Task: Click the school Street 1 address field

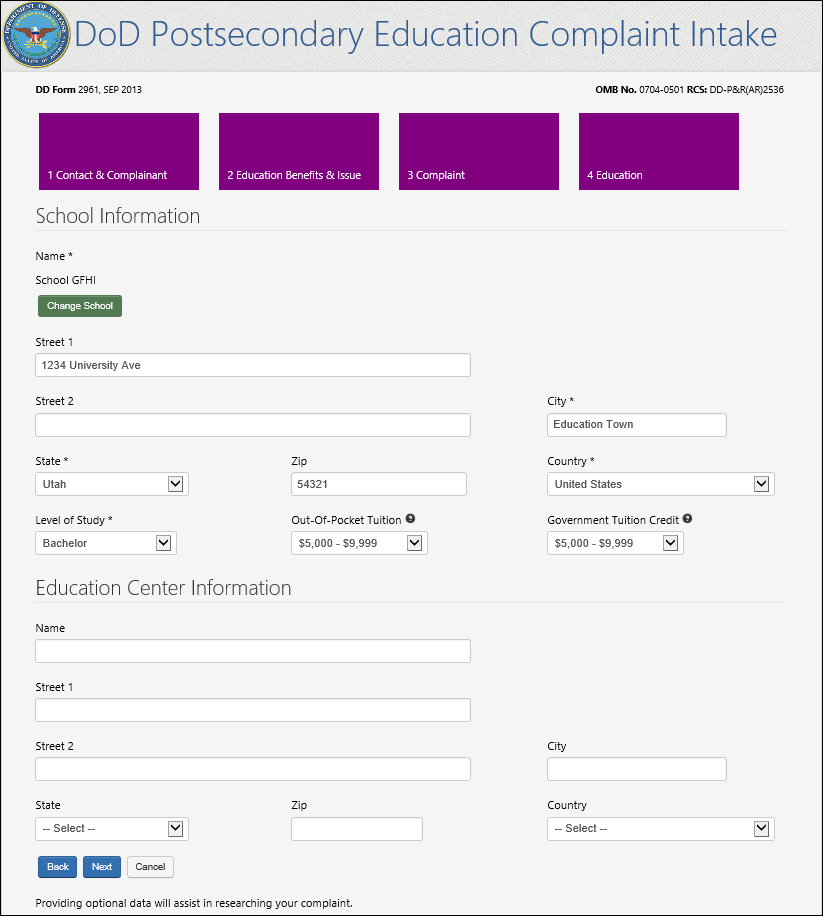Action: (x=252, y=365)
